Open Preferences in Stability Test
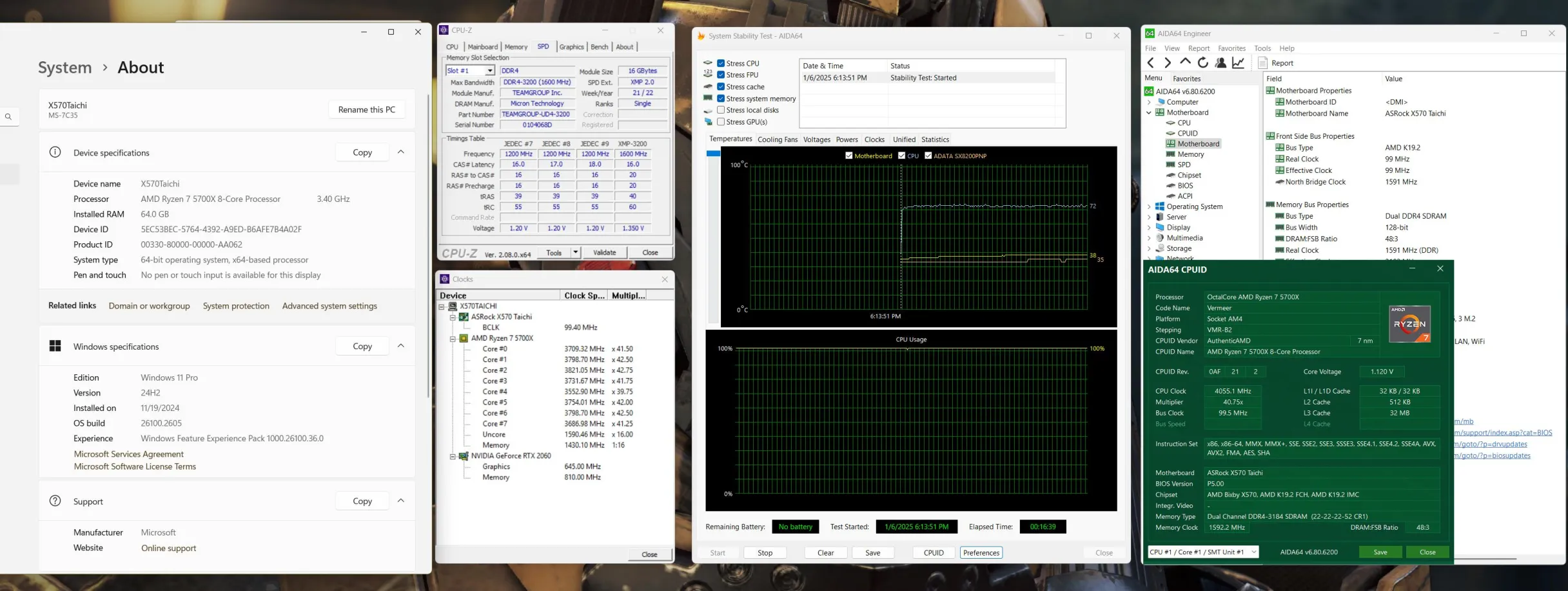This screenshot has width=1568, height=591. [981, 553]
